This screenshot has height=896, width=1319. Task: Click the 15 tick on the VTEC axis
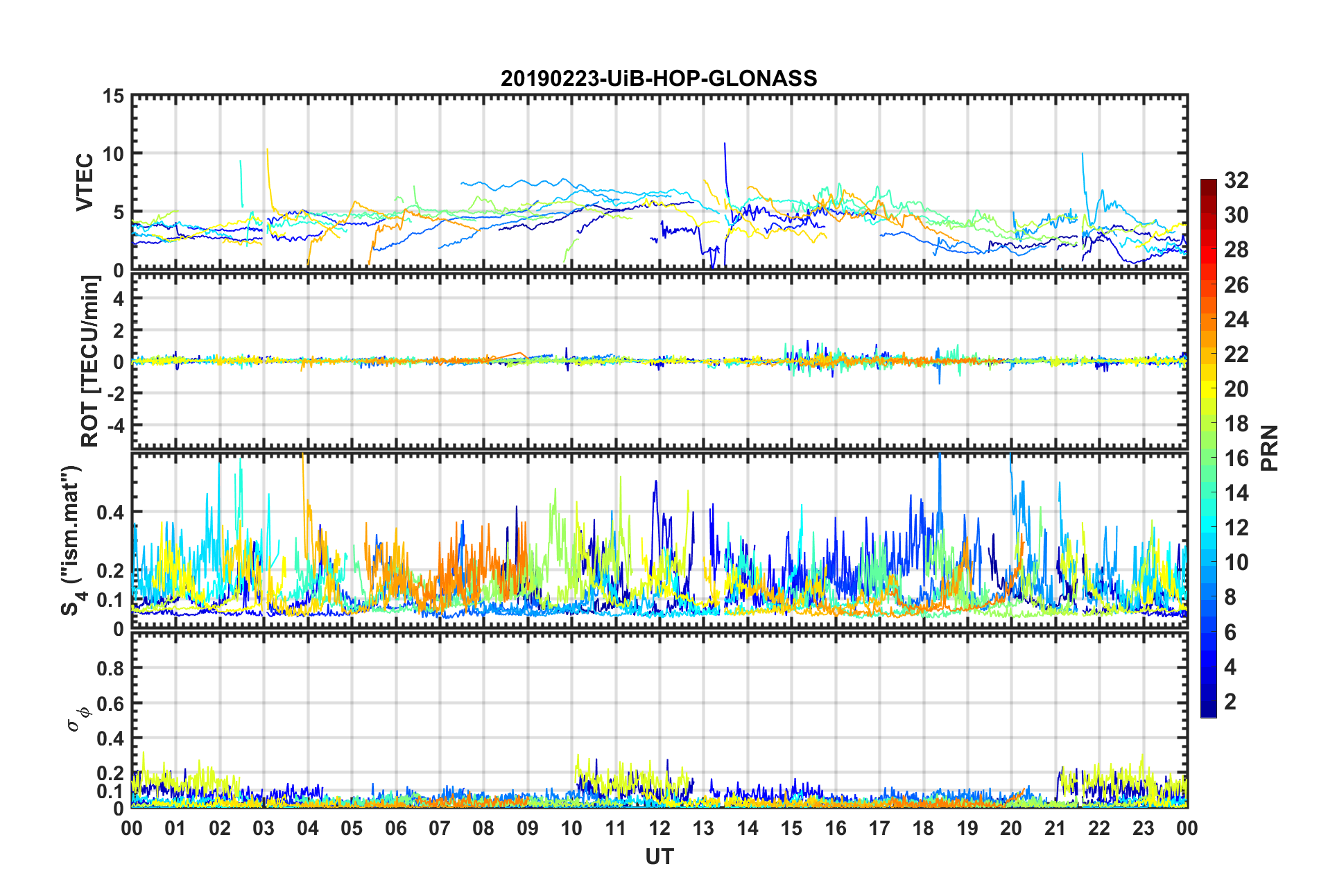(113, 96)
